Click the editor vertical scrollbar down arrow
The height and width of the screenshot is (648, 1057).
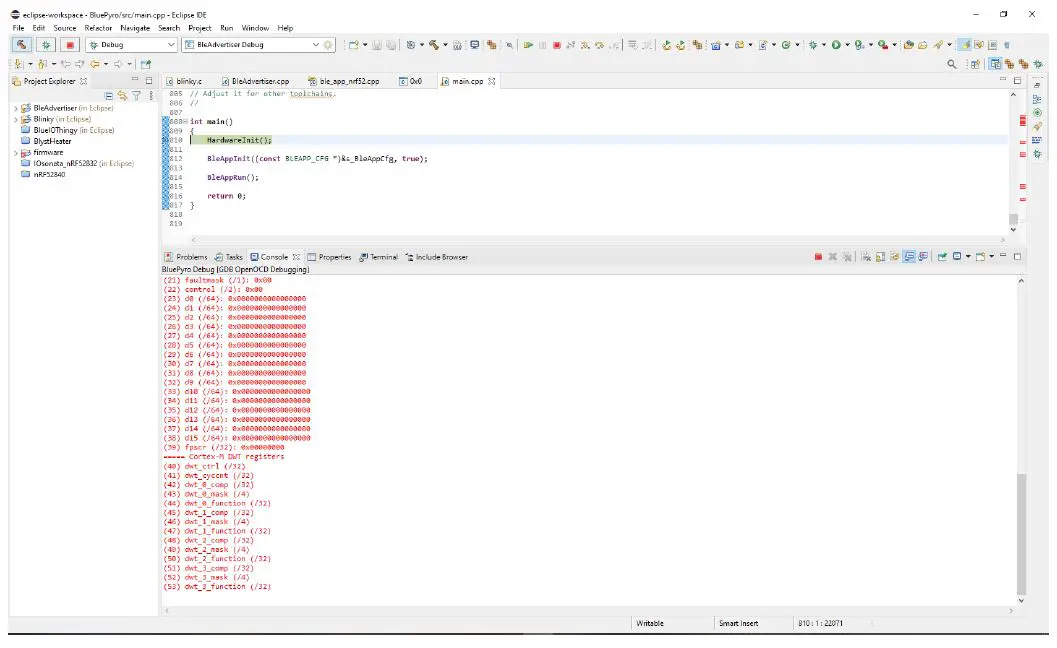pos(1013,230)
